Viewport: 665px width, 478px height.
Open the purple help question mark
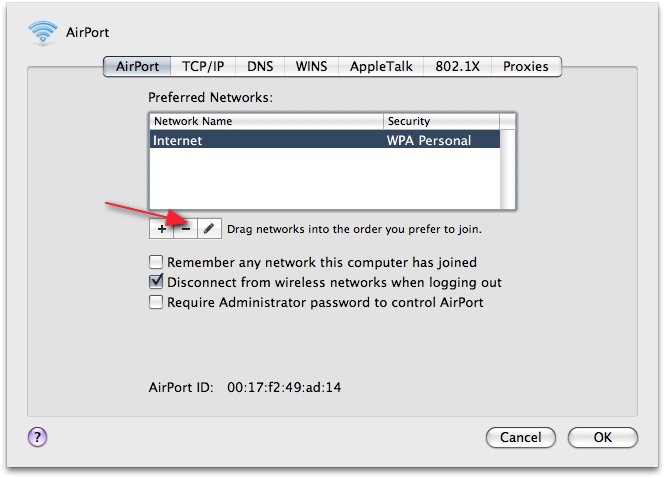pos(39,436)
